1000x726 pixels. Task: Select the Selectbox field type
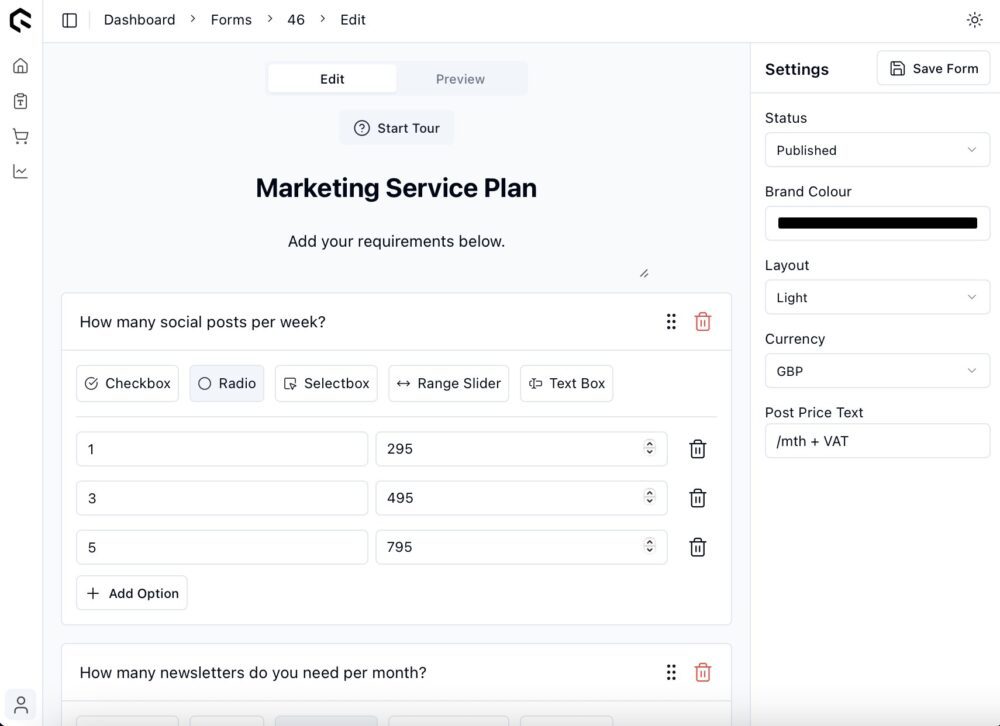327,383
